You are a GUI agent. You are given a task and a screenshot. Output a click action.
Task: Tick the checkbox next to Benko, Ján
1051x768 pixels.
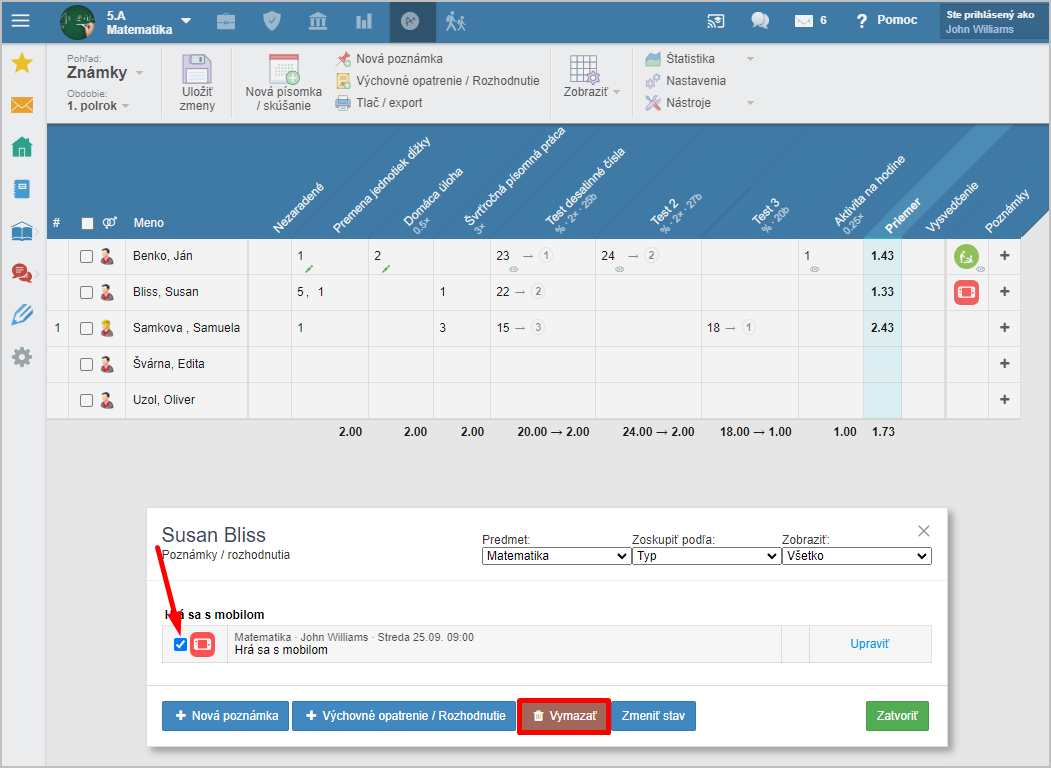click(x=86, y=257)
